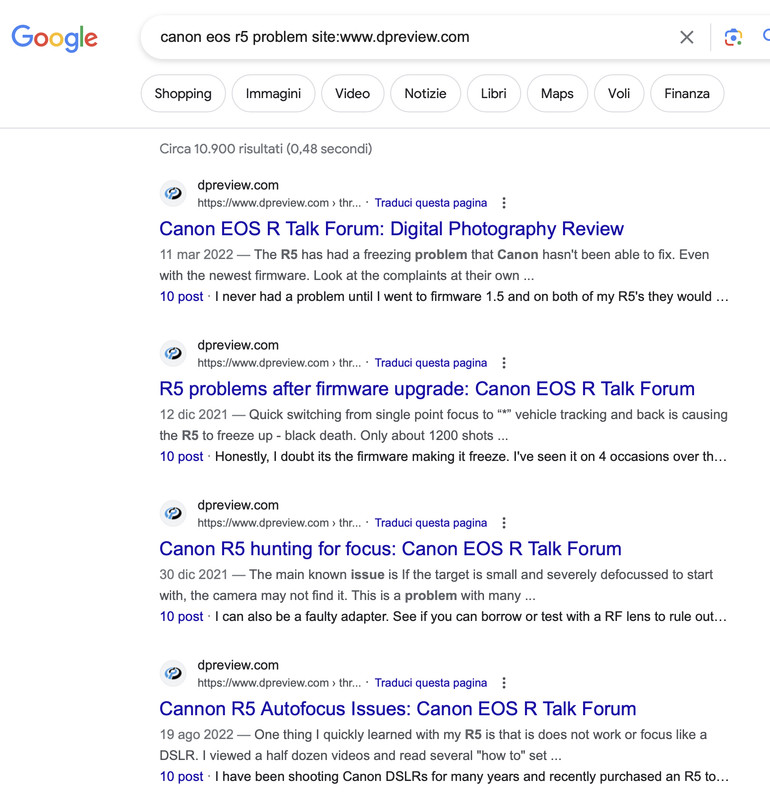The width and height of the screenshot is (770, 800).
Task: Switch to the Notizie tab
Action: 426,93
